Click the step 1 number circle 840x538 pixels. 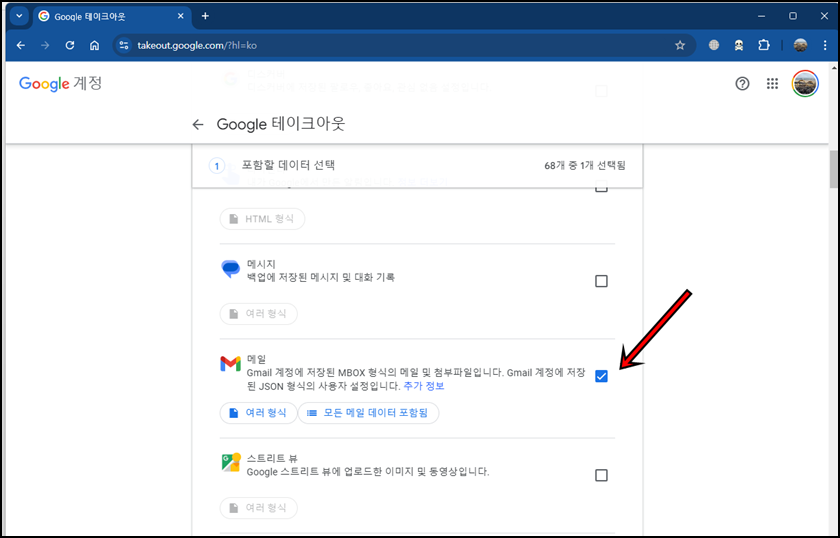pyautogui.click(x=216, y=166)
